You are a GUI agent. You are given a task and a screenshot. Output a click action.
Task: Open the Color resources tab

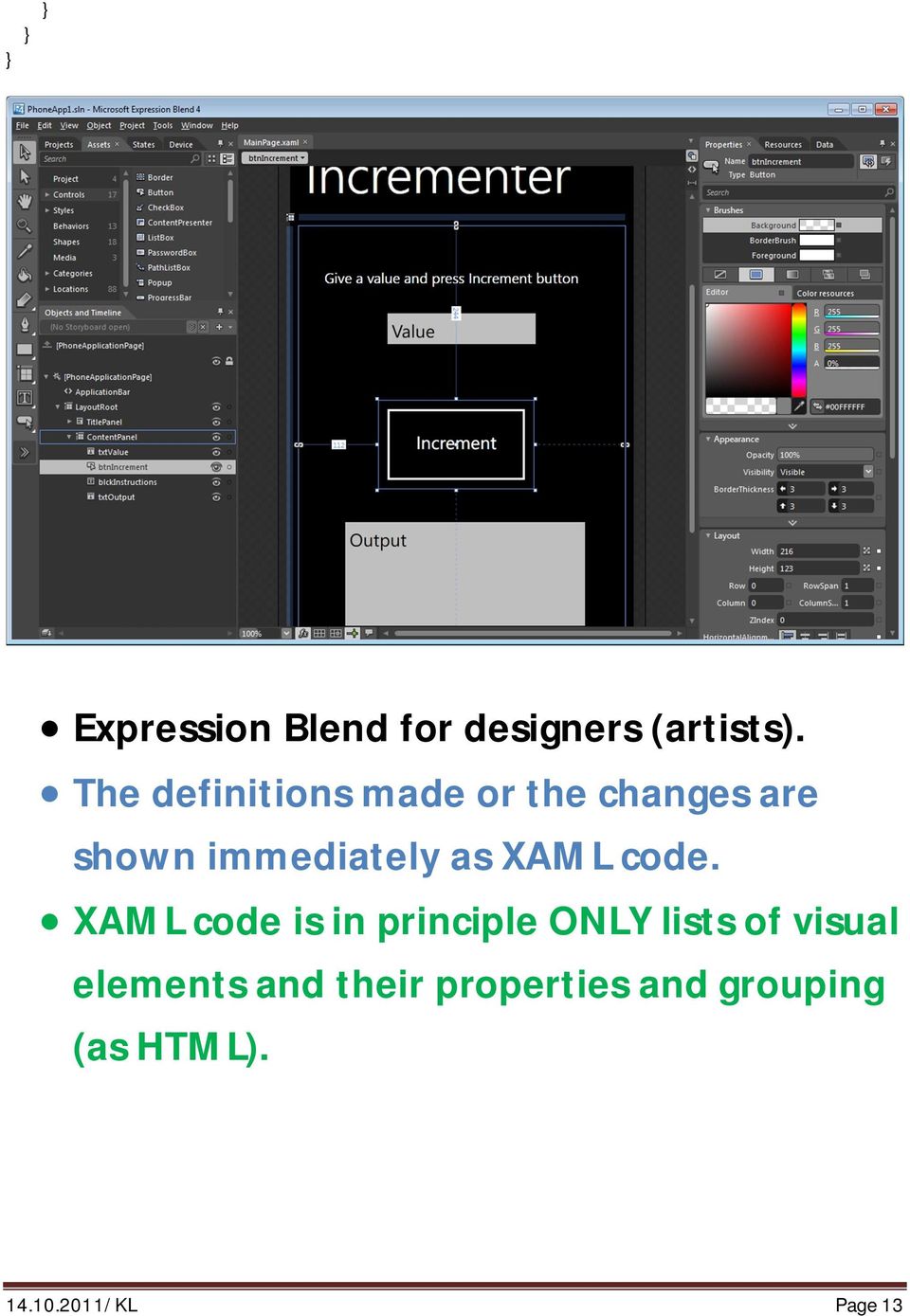825,293
